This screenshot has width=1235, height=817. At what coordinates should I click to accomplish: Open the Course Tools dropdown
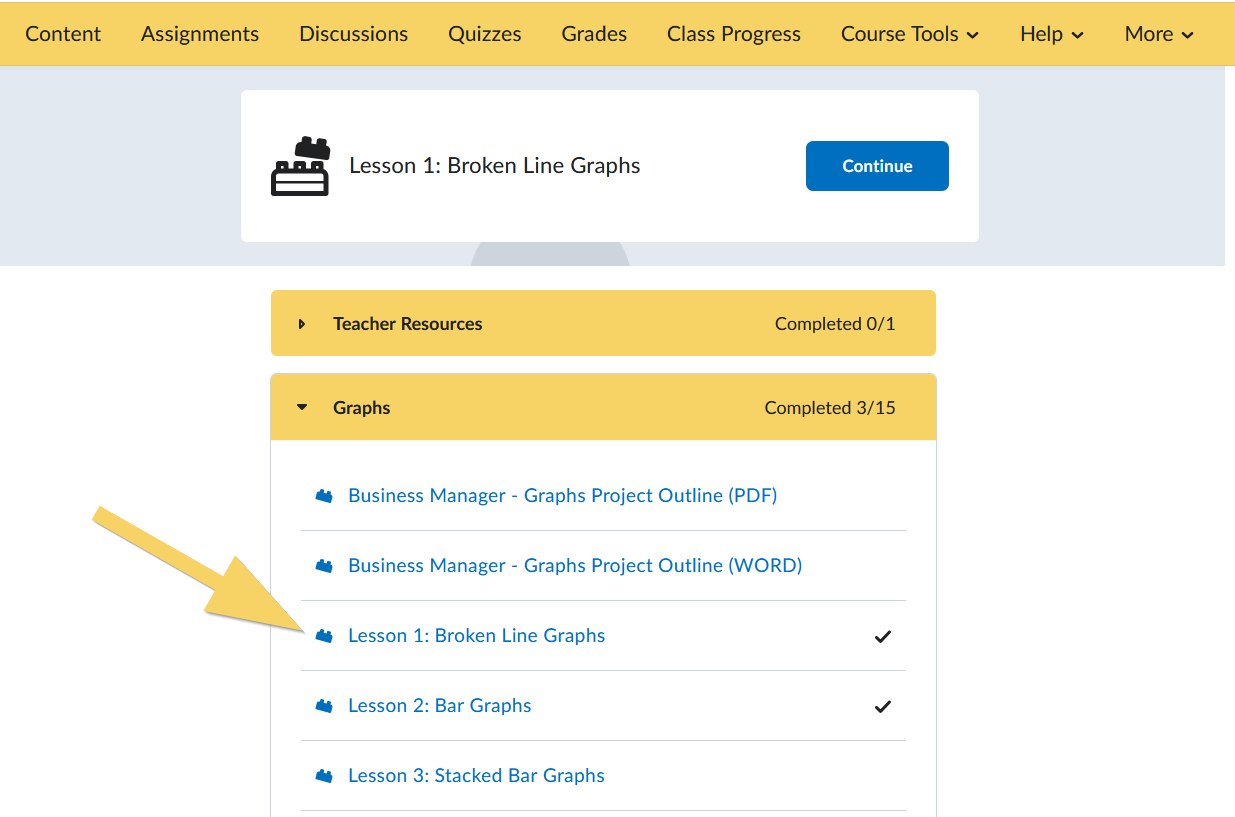[909, 33]
